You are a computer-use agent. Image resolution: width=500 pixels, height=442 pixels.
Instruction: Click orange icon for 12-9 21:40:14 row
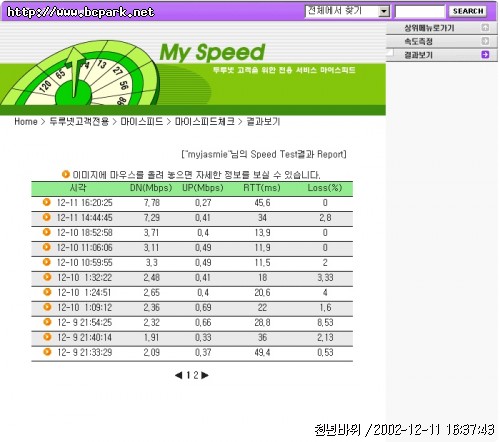pyautogui.click(x=47, y=337)
